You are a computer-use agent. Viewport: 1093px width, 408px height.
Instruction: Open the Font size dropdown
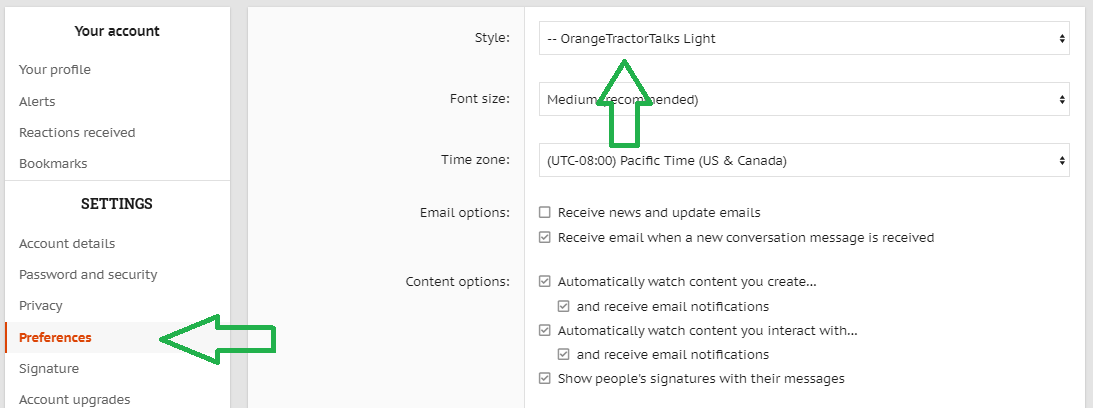click(x=804, y=100)
